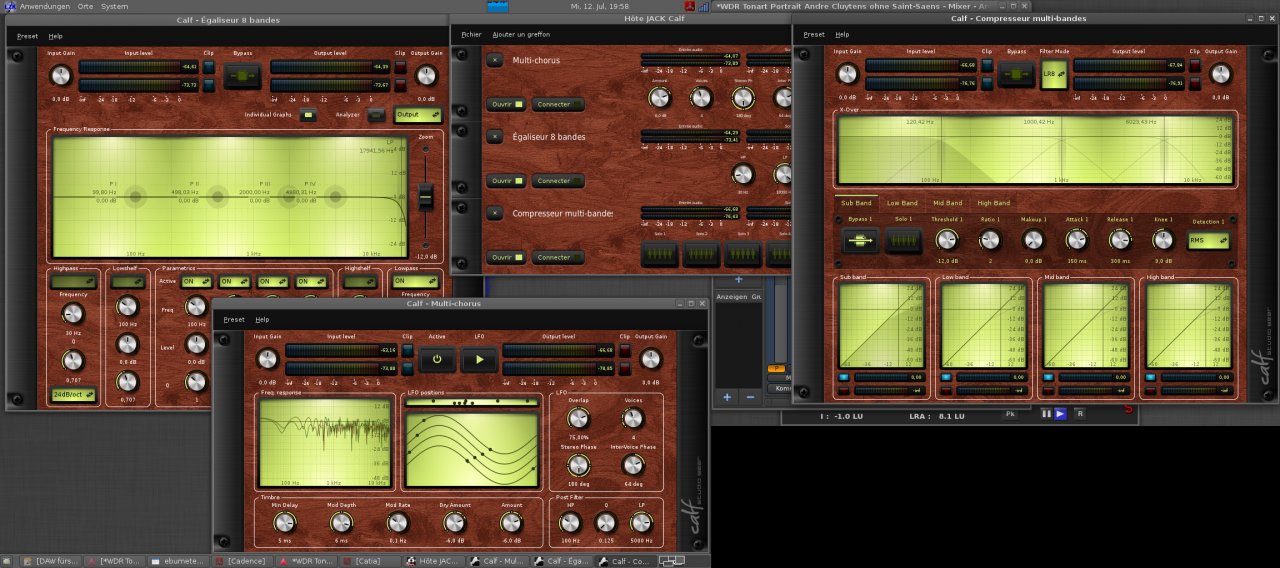This screenshot has width=1280, height=568.
Task: Select the Sub Band tab in the compressor
Action: [x=858, y=203]
